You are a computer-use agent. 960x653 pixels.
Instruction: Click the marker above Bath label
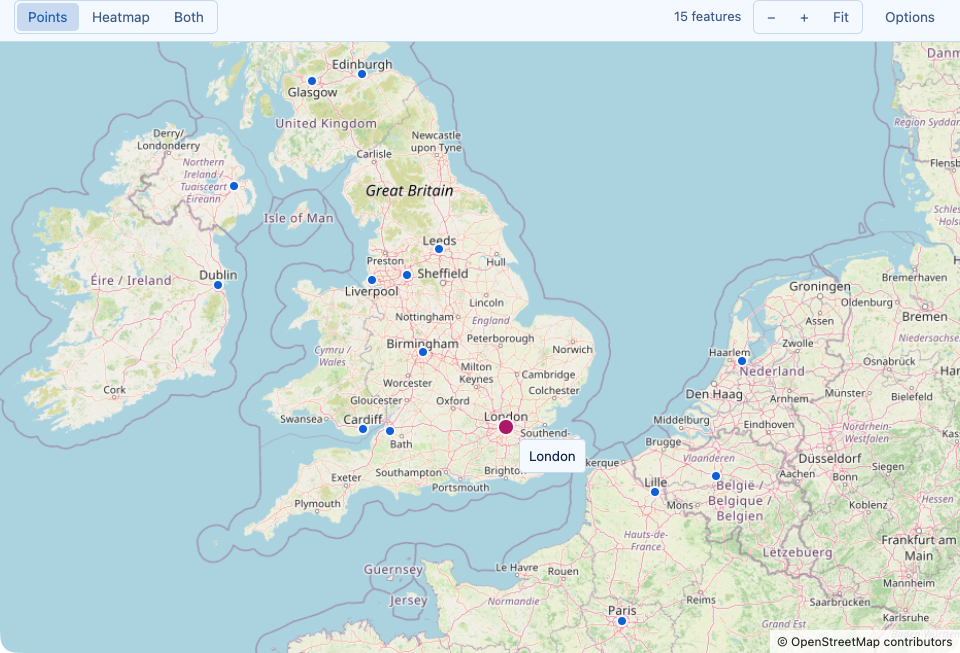click(x=390, y=431)
